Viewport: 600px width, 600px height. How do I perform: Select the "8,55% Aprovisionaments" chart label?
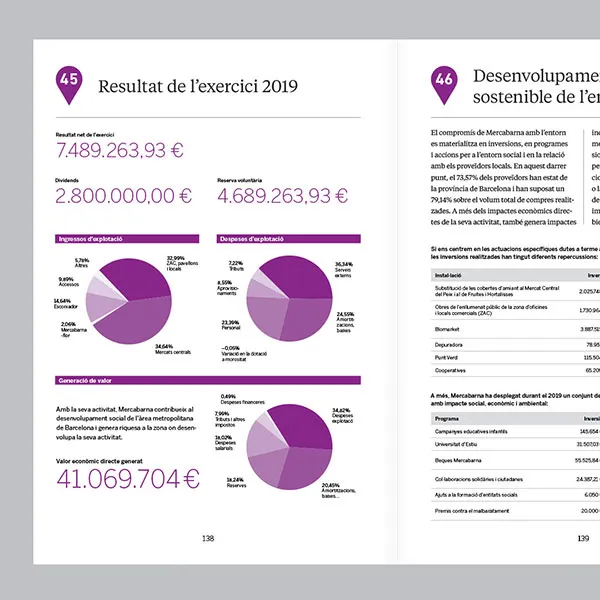click(x=228, y=288)
